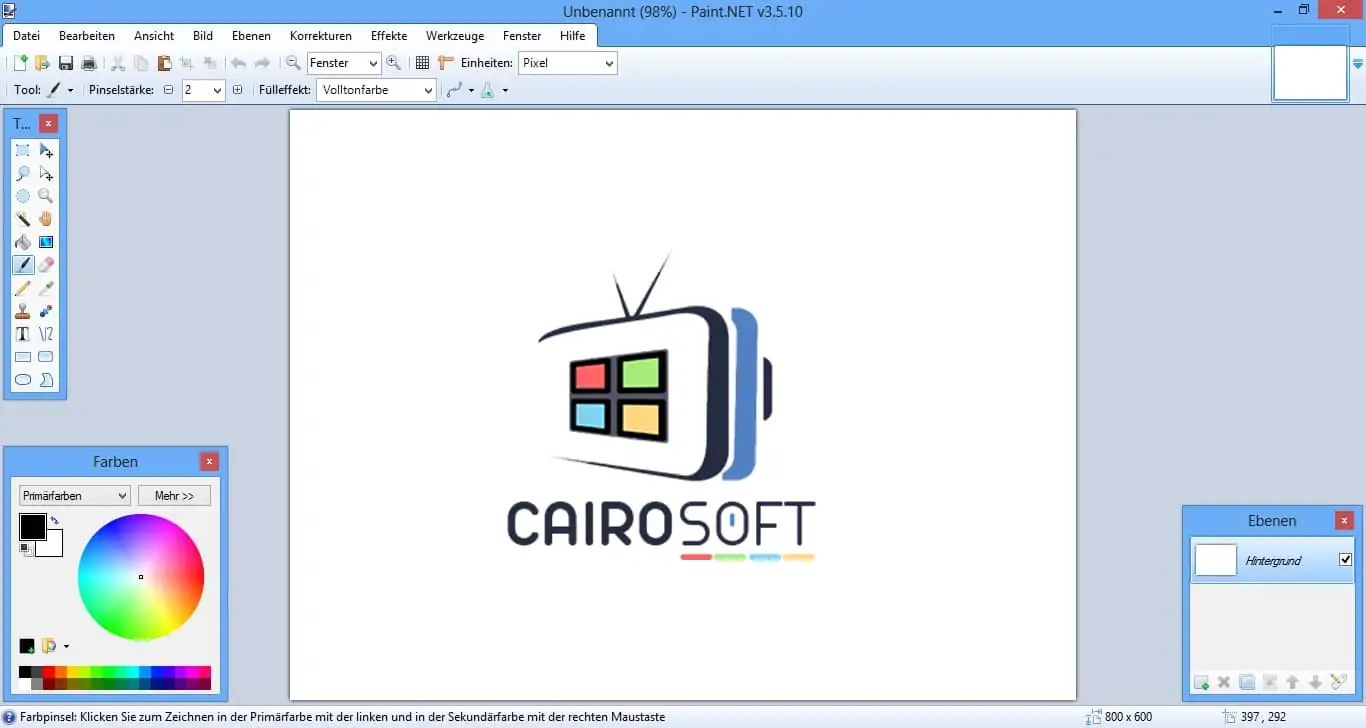1366x728 pixels.
Task: Select the Freeform Shape tool
Action: click(46, 380)
